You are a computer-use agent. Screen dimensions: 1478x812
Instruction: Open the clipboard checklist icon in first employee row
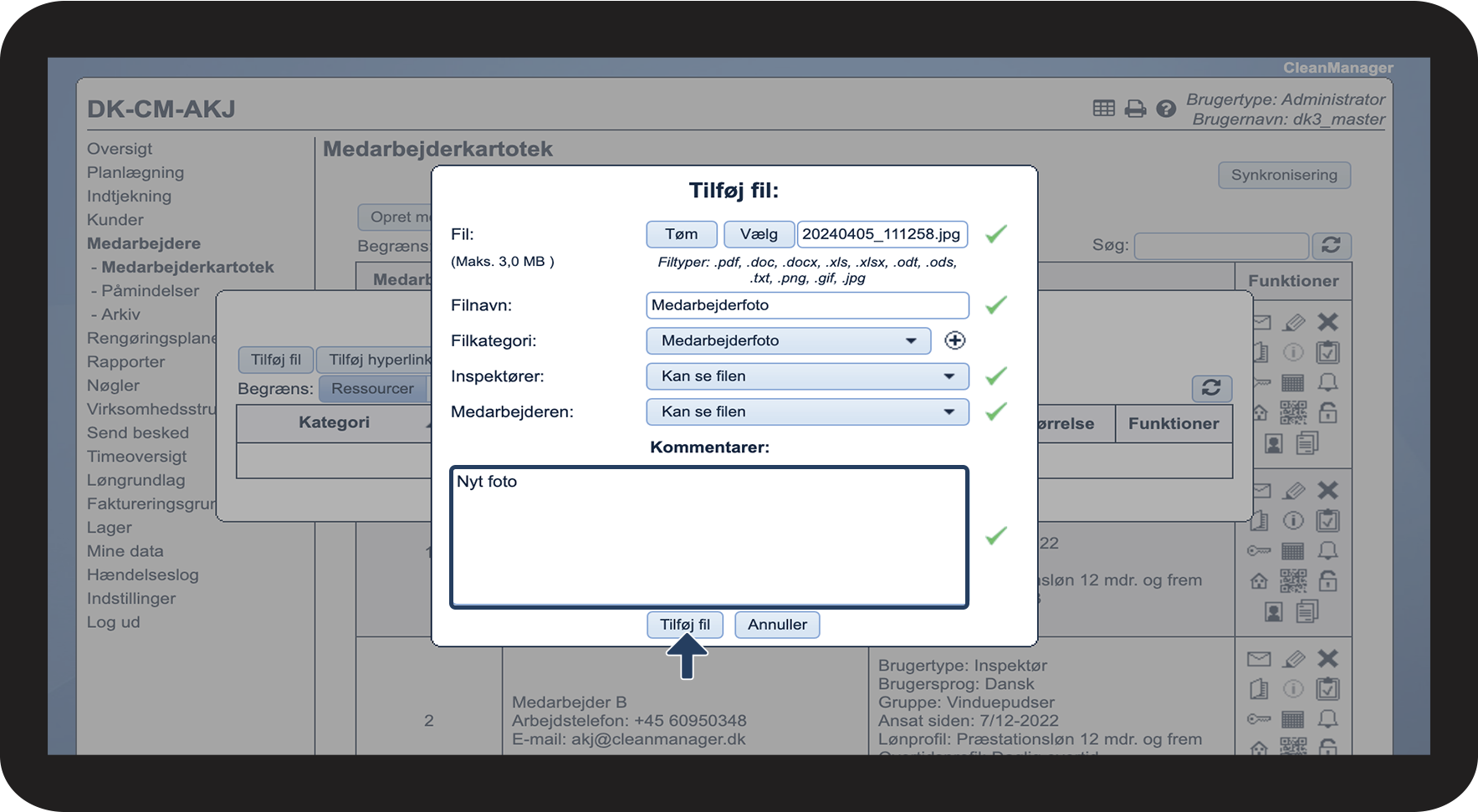coord(1327,352)
